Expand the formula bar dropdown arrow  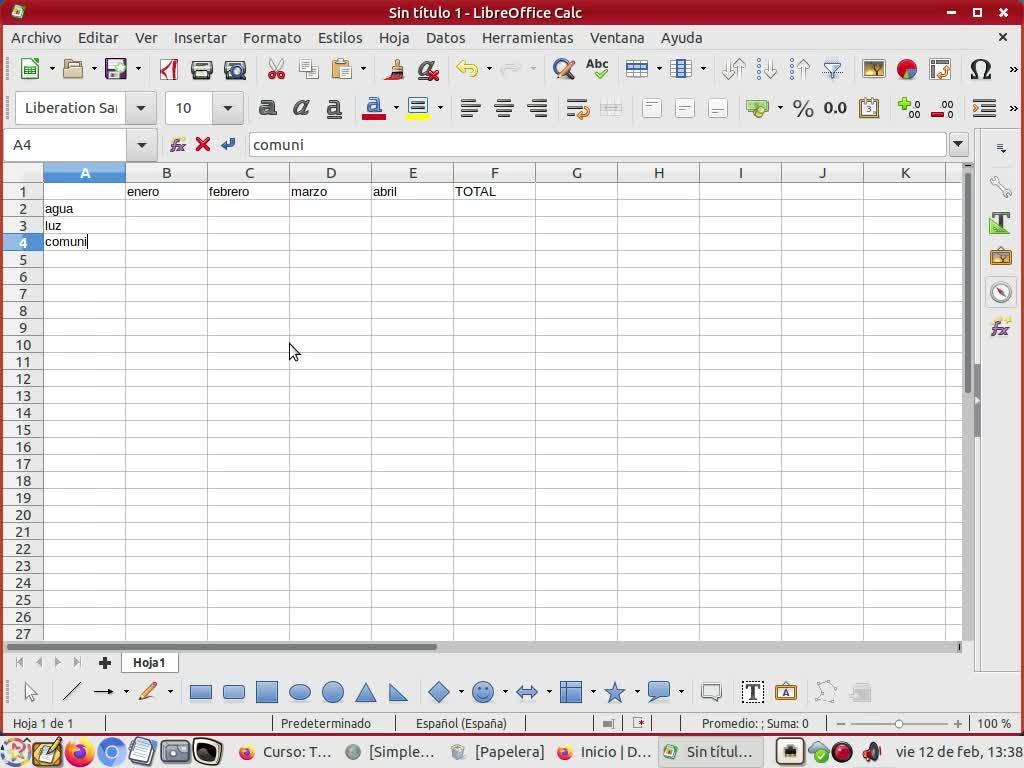click(x=958, y=144)
